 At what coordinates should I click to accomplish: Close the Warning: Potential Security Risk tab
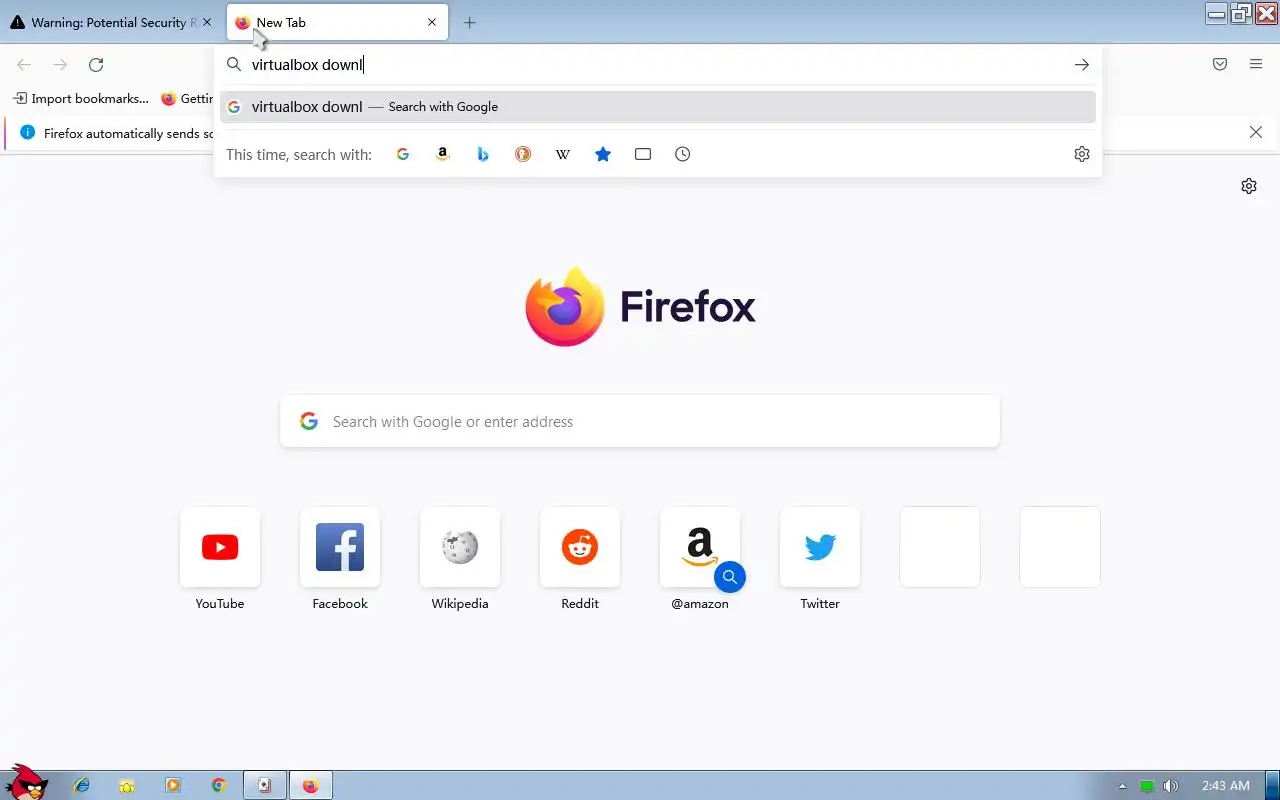207,22
